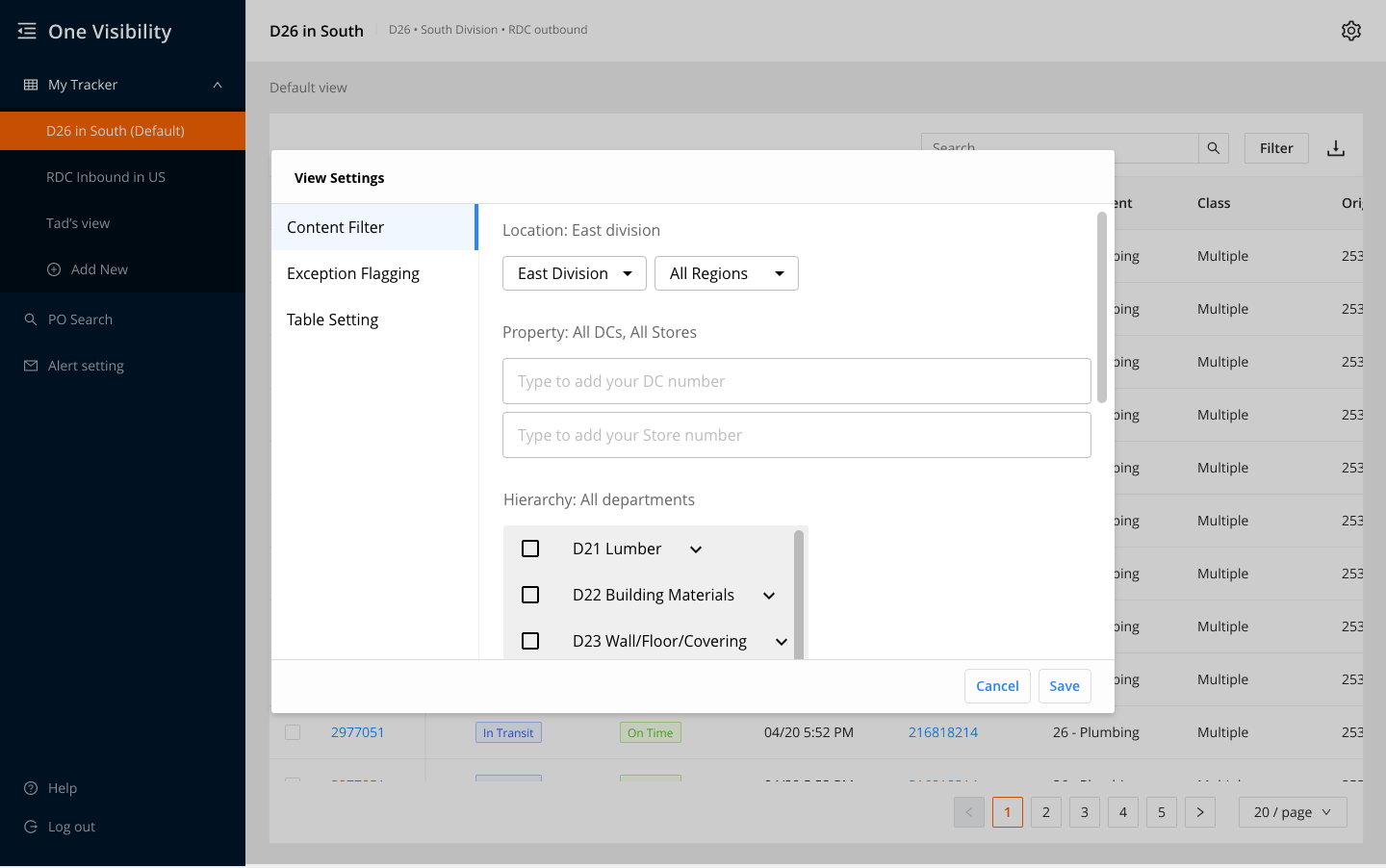
Task: Click the Add New plus icon
Action: click(x=54, y=269)
